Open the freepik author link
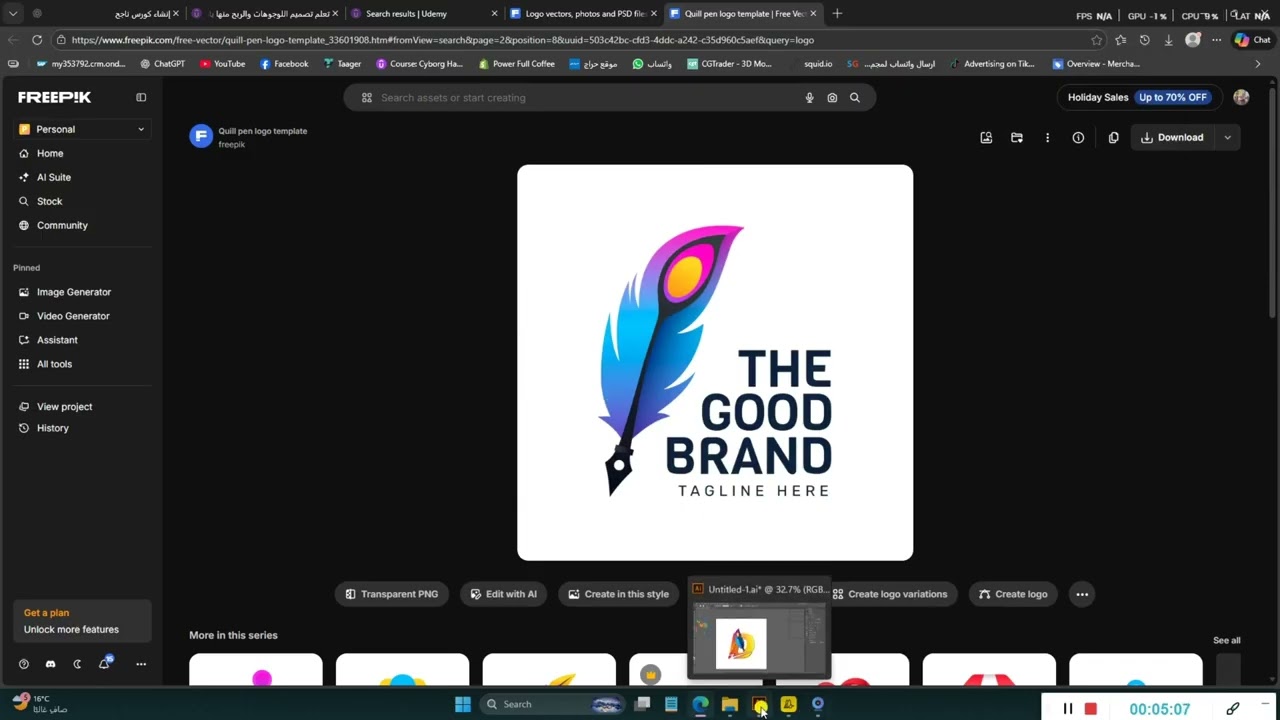The image size is (1280, 720). click(231, 144)
